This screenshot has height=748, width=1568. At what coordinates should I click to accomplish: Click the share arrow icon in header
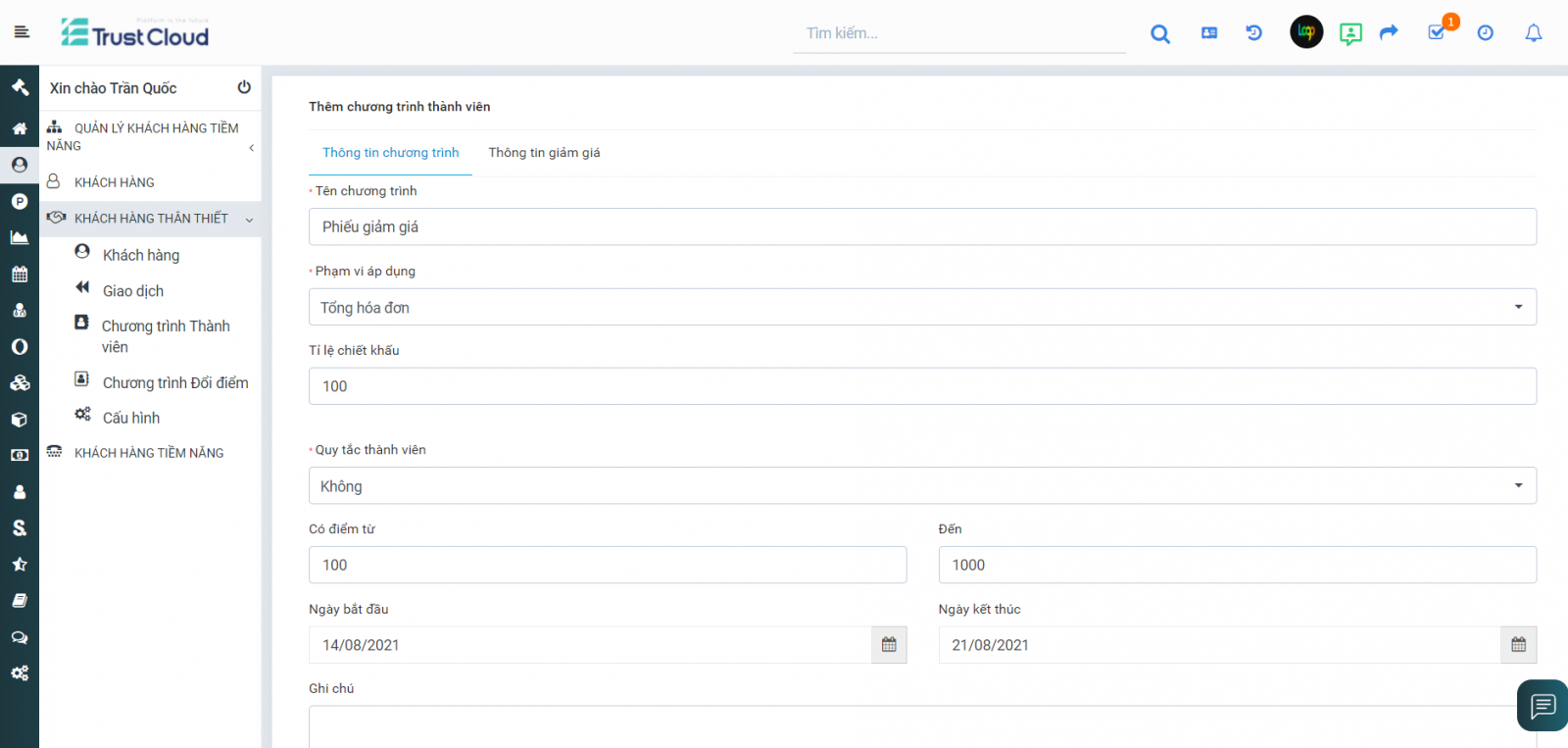1389,33
